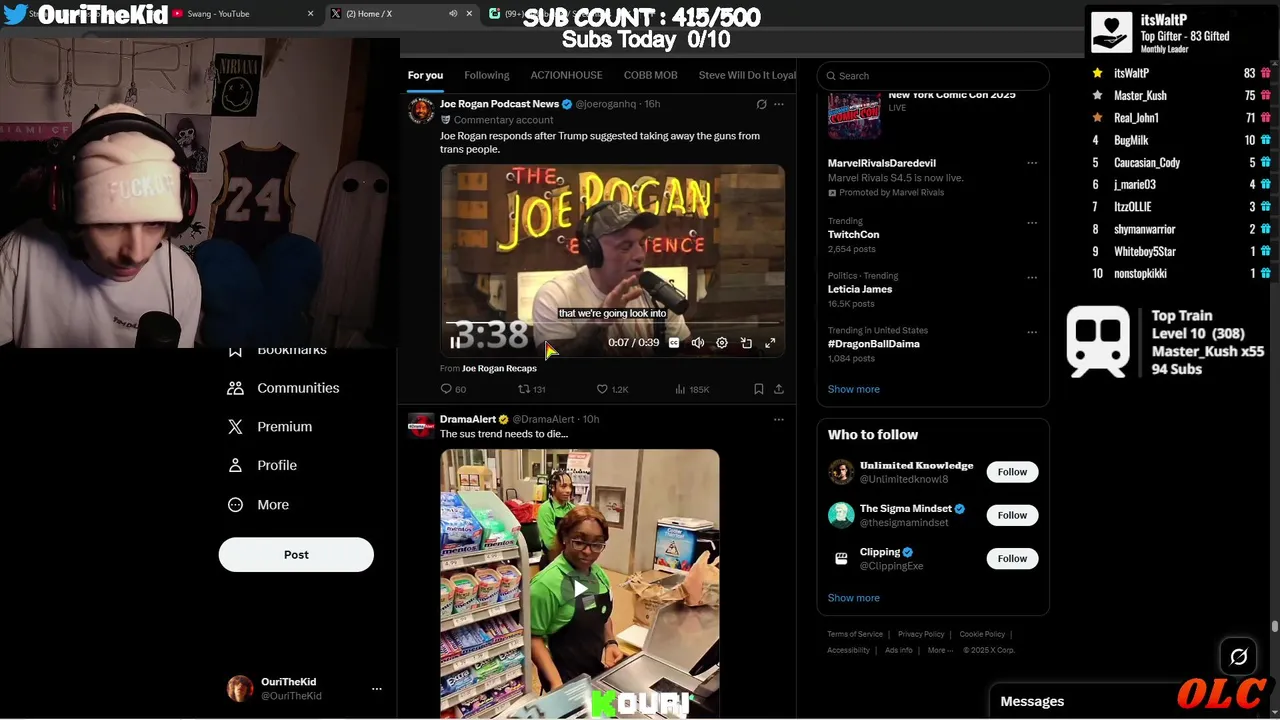Open the OuriTheKid account avatar

pyautogui.click(x=240, y=689)
